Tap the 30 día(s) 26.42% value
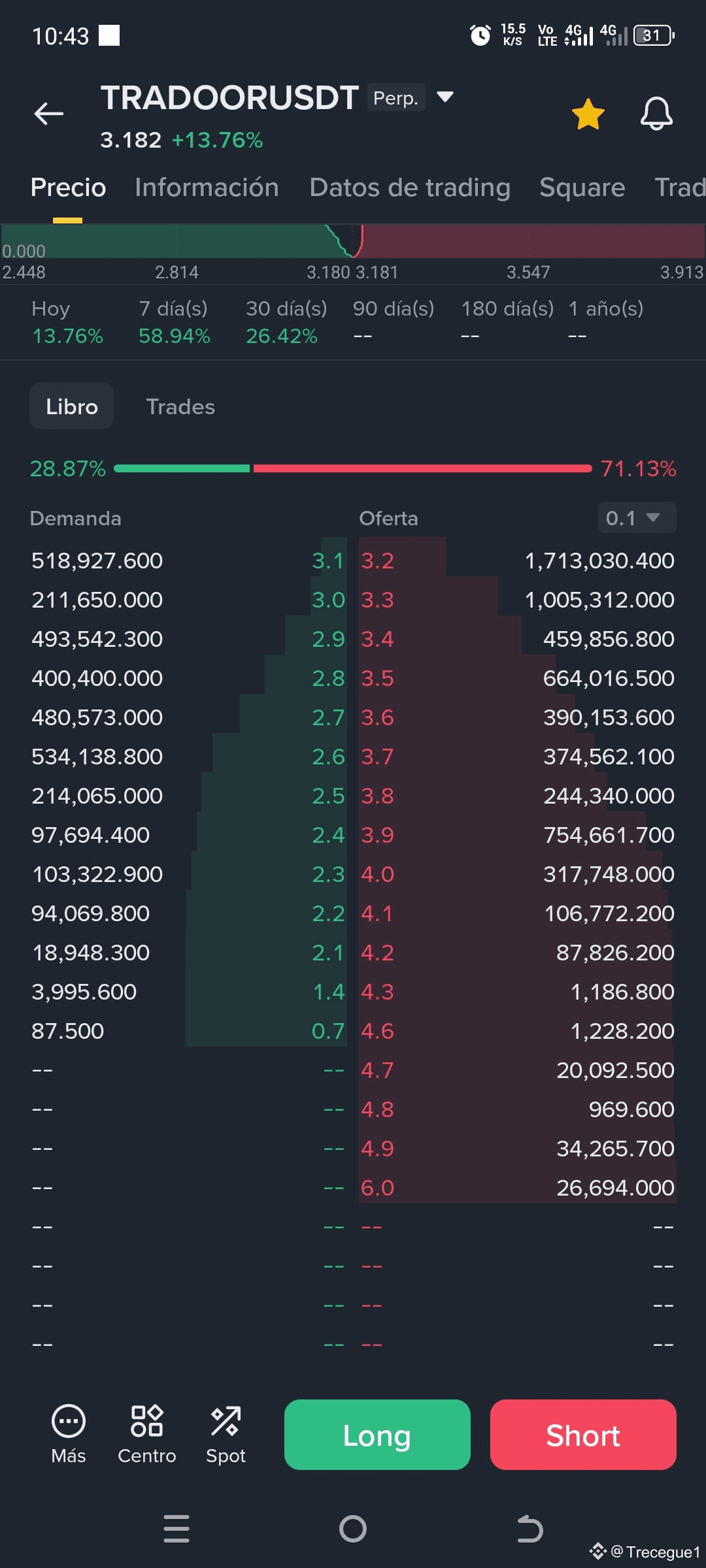 [281, 336]
